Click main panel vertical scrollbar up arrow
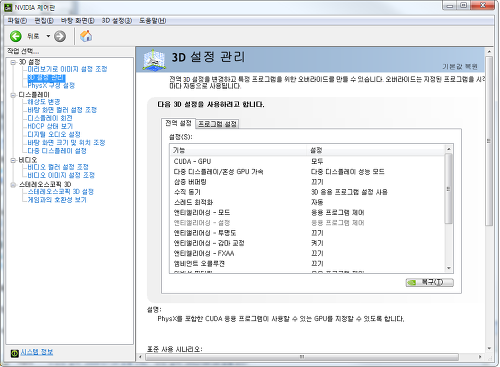This screenshot has width=500, height=367. 489,52
